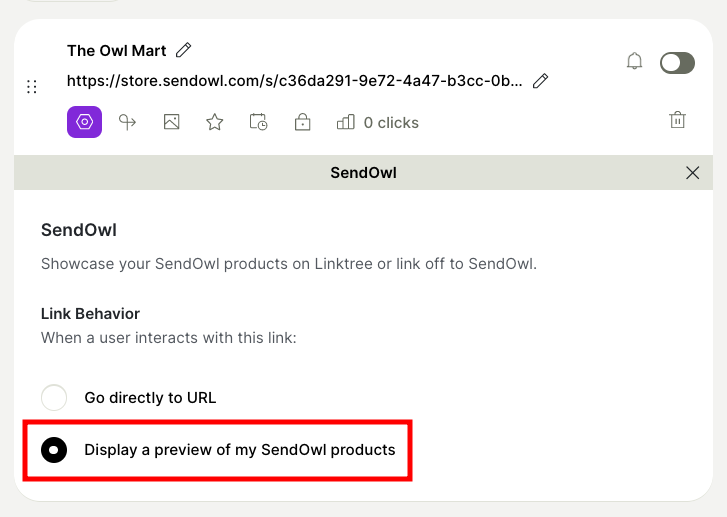Edit The Owl Mart title pencil
The image size is (727, 517).
(x=183, y=50)
